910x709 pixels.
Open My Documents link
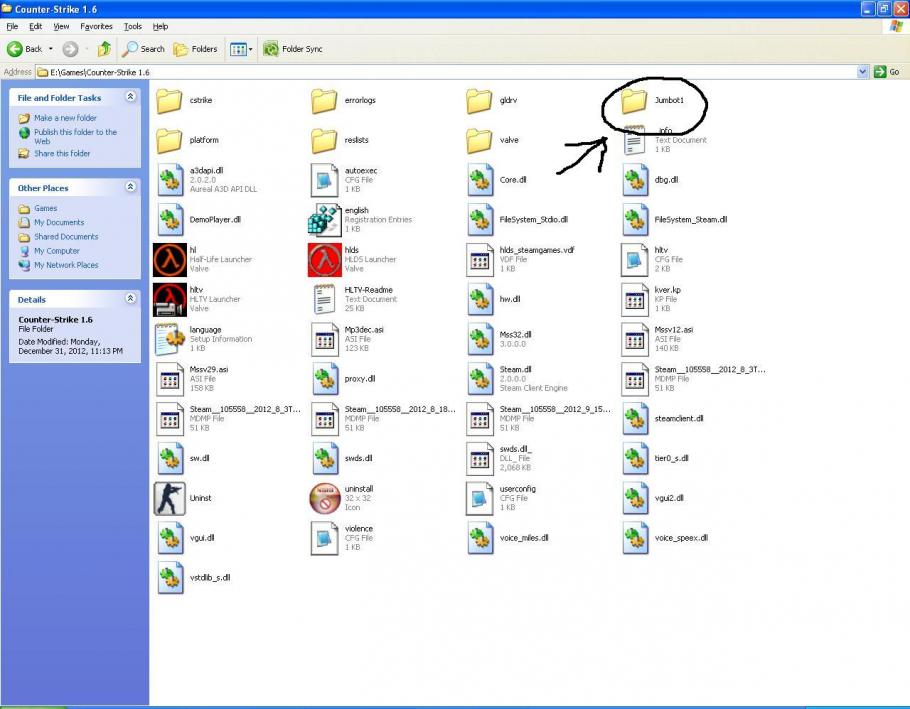pos(59,223)
